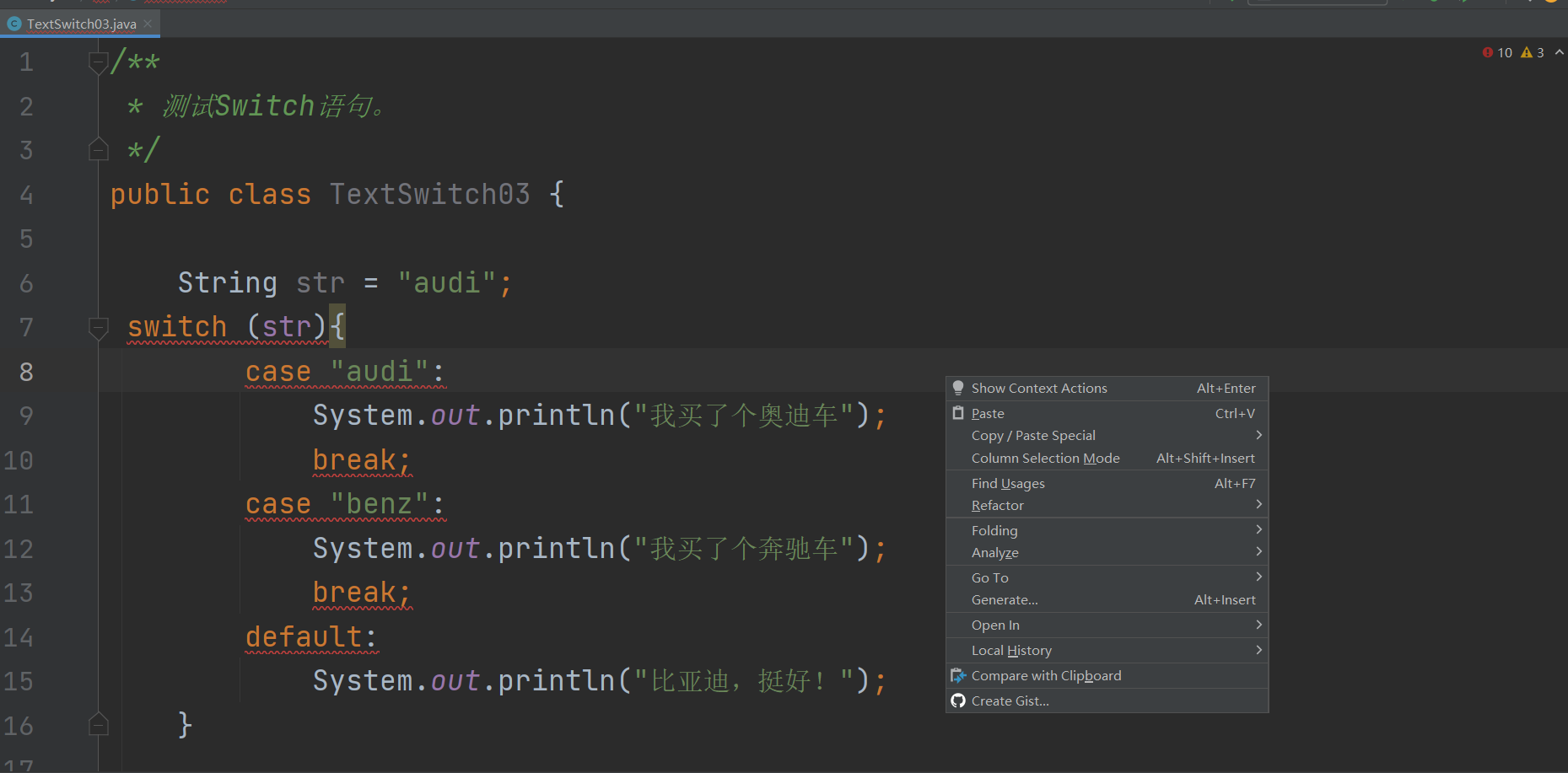Choose Compare with Clipboard
Screen dimensions: 1568x773
coord(1107,676)
